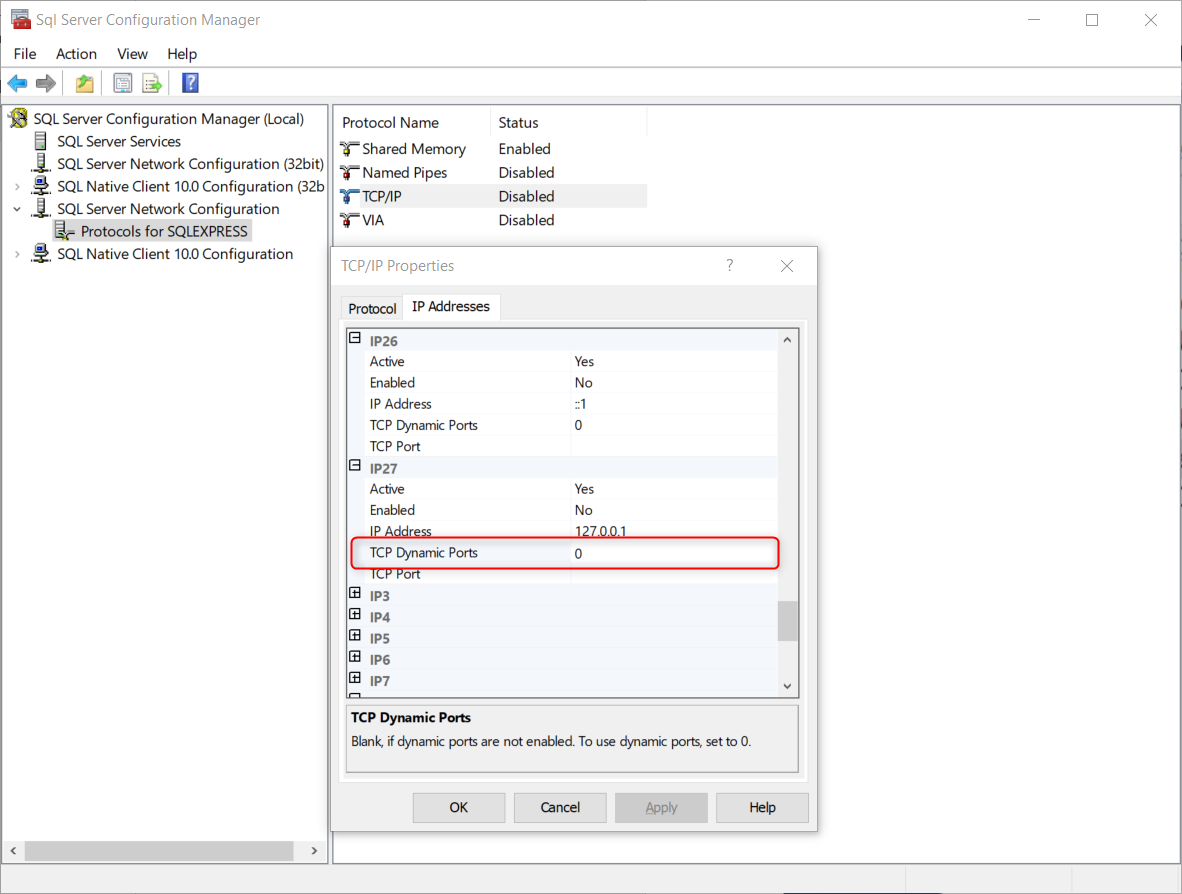The width and height of the screenshot is (1182, 894).
Task: Click the IP26 Active value Yes
Action: coord(584,362)
